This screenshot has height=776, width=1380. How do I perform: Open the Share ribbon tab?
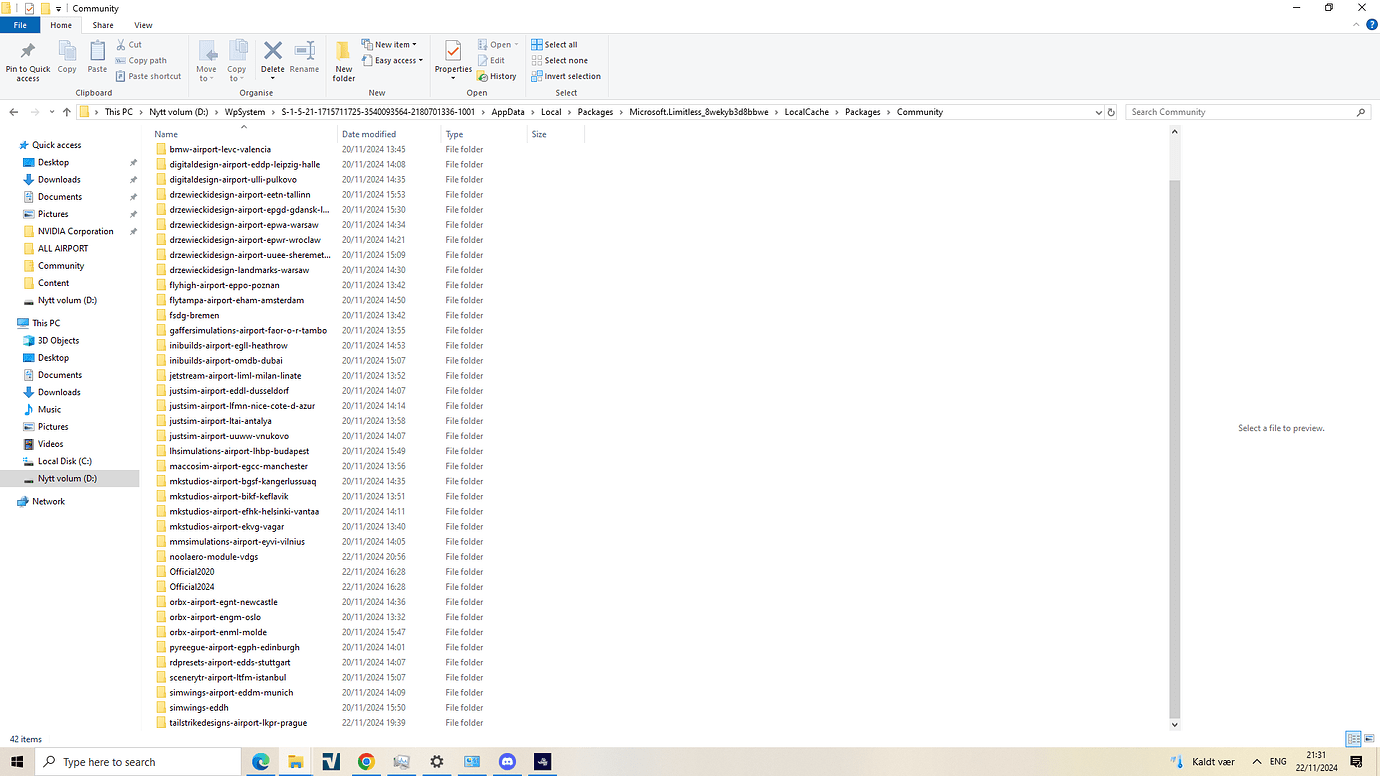click(x=103, y=25)
